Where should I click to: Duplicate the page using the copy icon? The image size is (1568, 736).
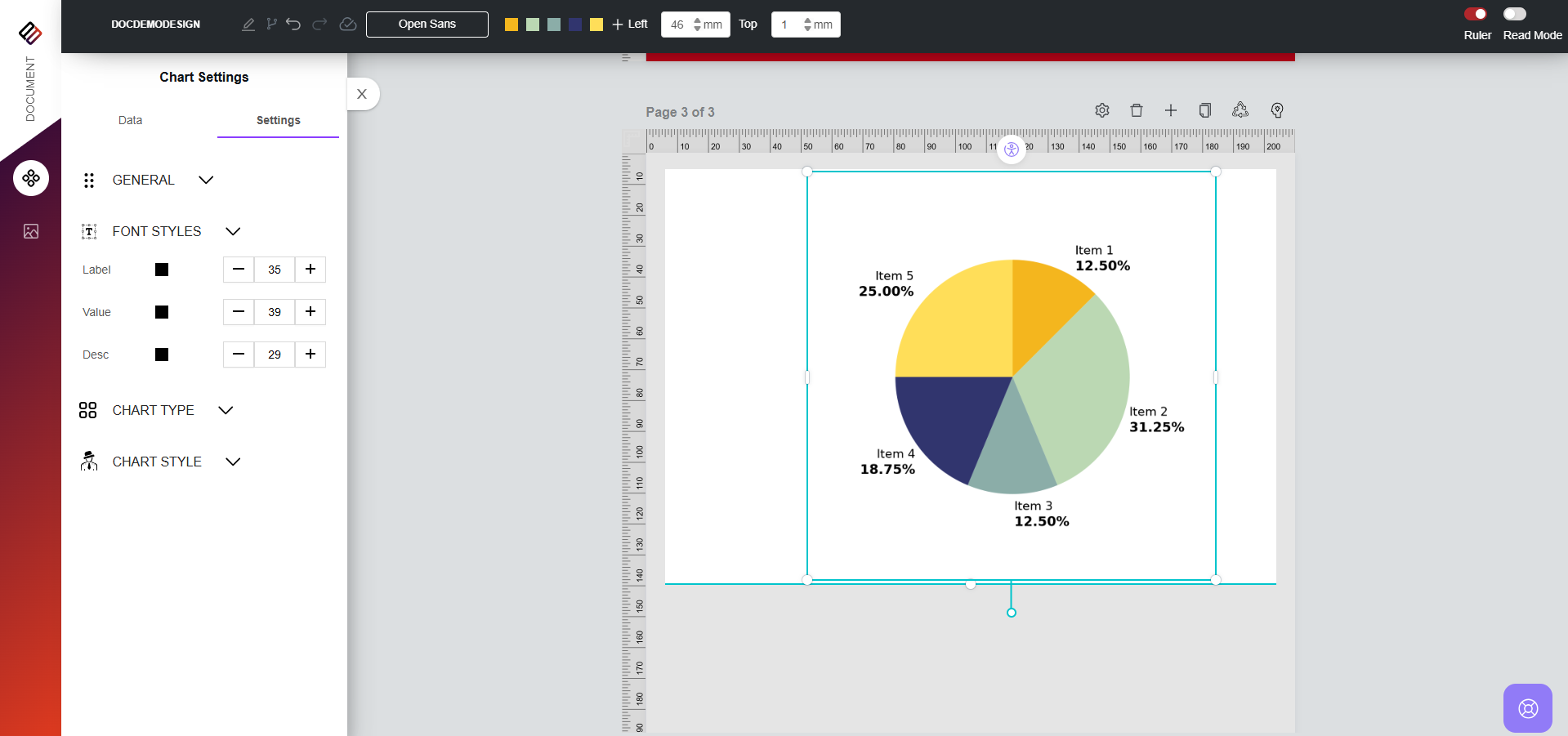point(1204,110)
